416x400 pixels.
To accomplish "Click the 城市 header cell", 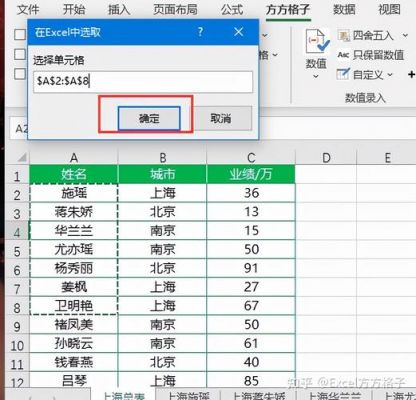I will point(162,174).
